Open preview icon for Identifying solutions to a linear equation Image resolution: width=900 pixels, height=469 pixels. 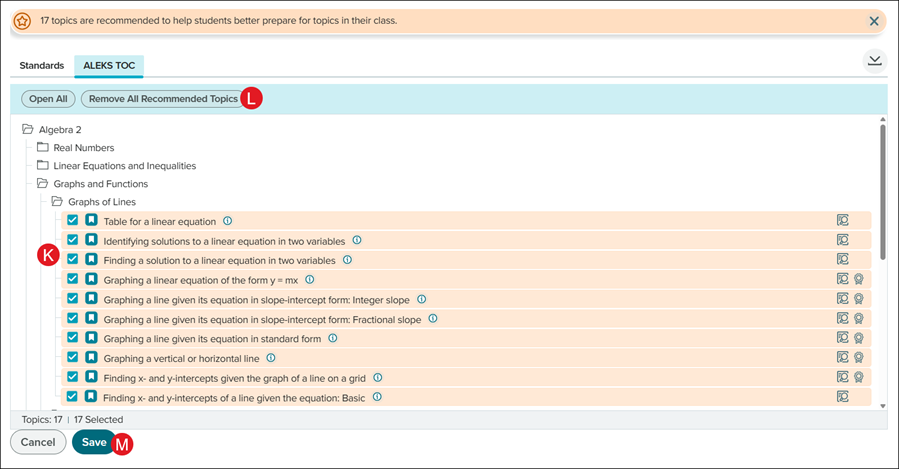click(x=842, y=240)
